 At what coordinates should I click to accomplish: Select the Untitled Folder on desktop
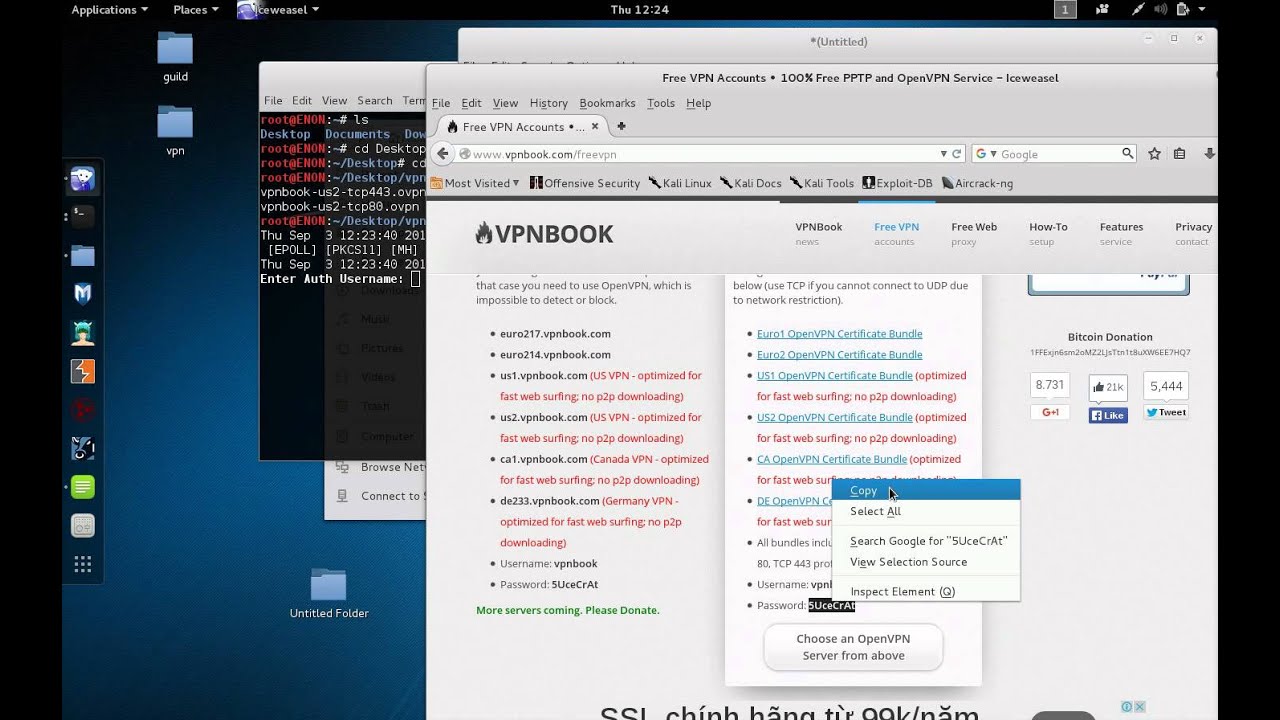(x=329, y=593)
